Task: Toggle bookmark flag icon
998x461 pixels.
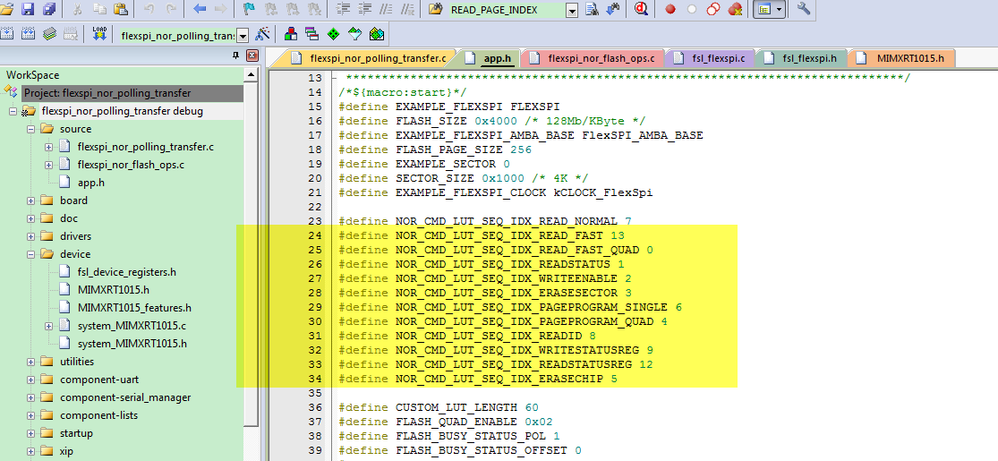Action: coord(250,9)
